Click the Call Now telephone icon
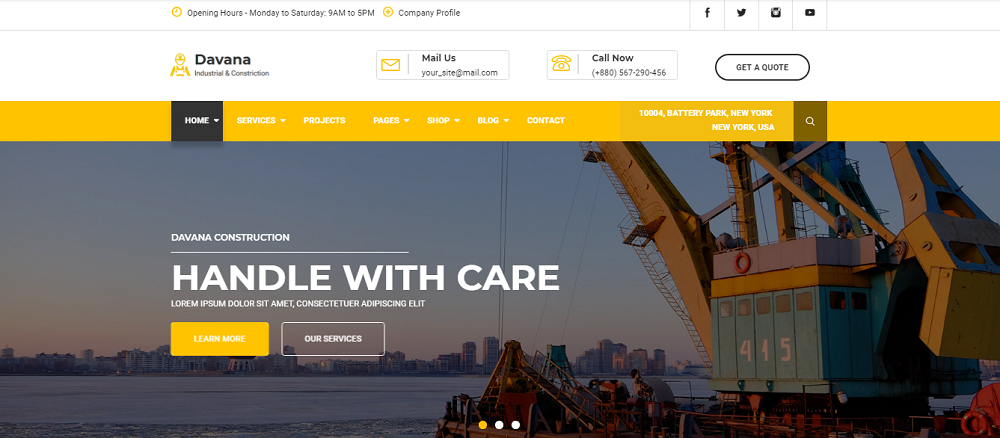The image size is (1000, 438). 561,63
